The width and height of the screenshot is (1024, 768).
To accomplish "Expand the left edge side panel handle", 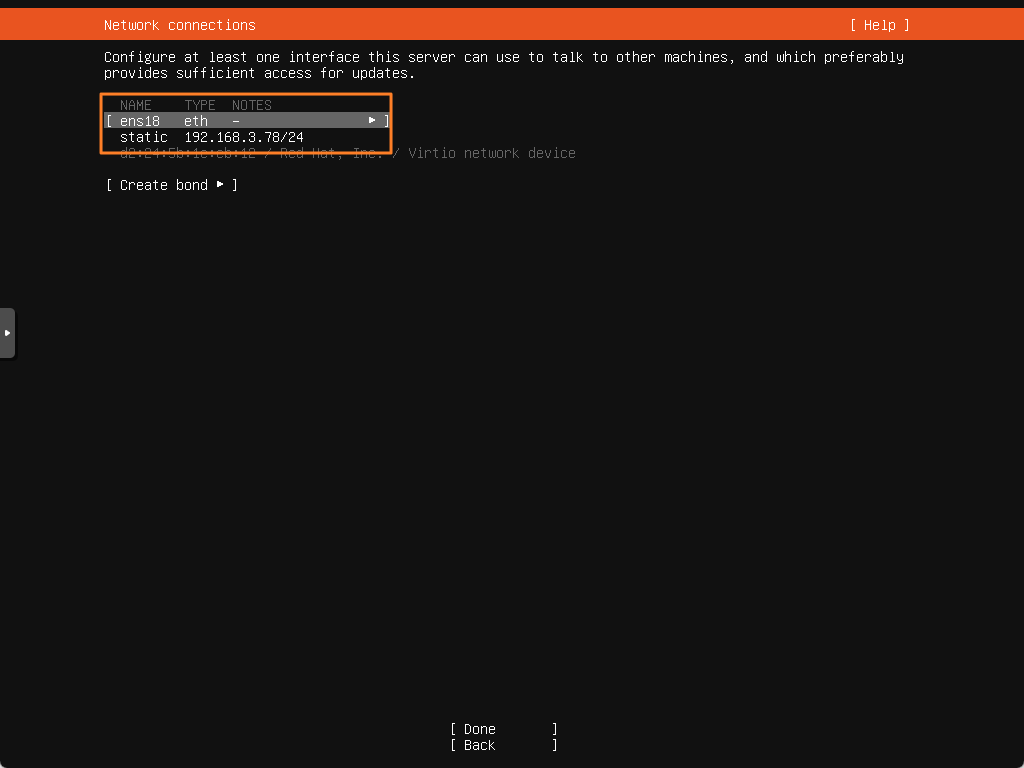I will pos(7,333).
